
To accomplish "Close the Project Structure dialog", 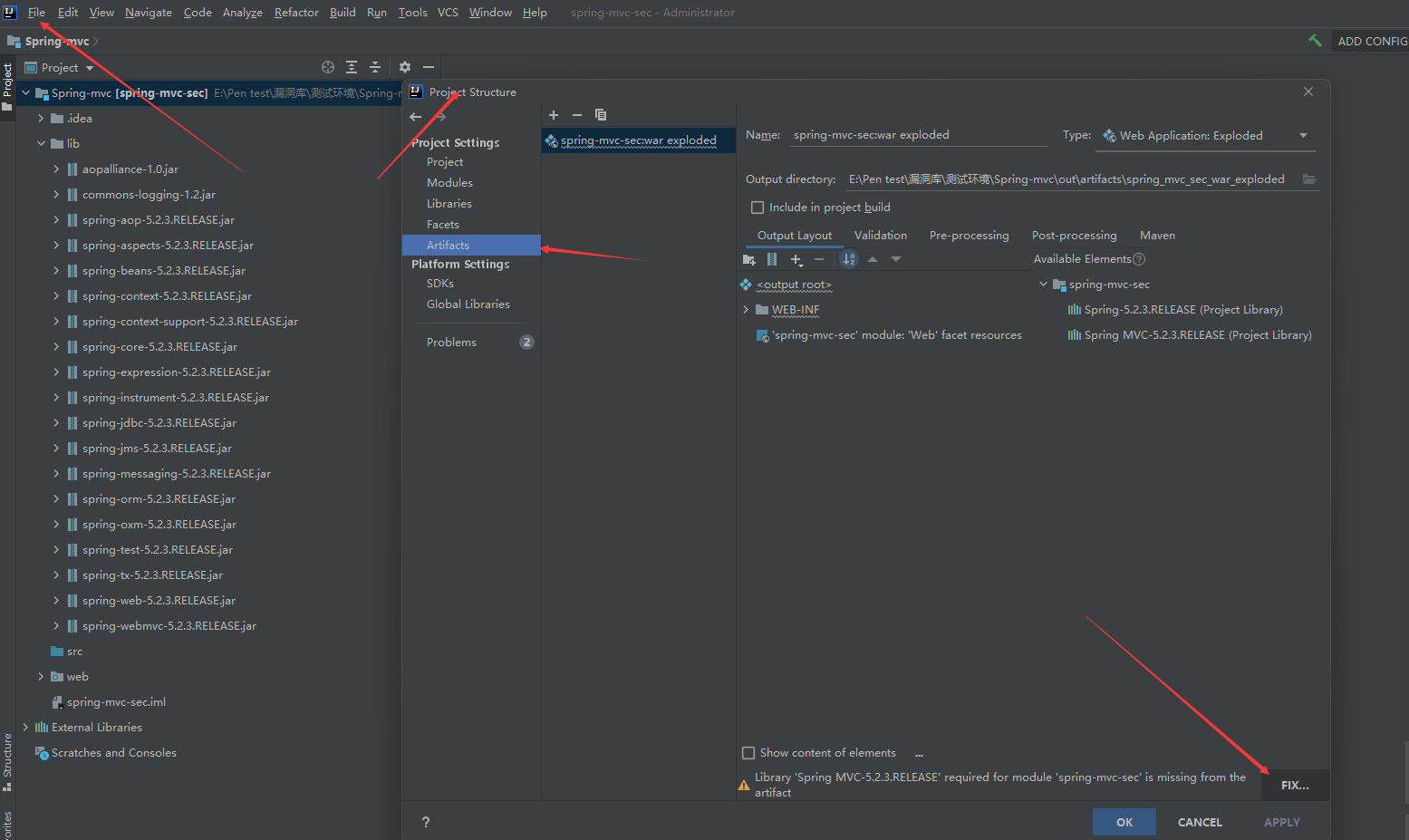I will pos(1308,92).
